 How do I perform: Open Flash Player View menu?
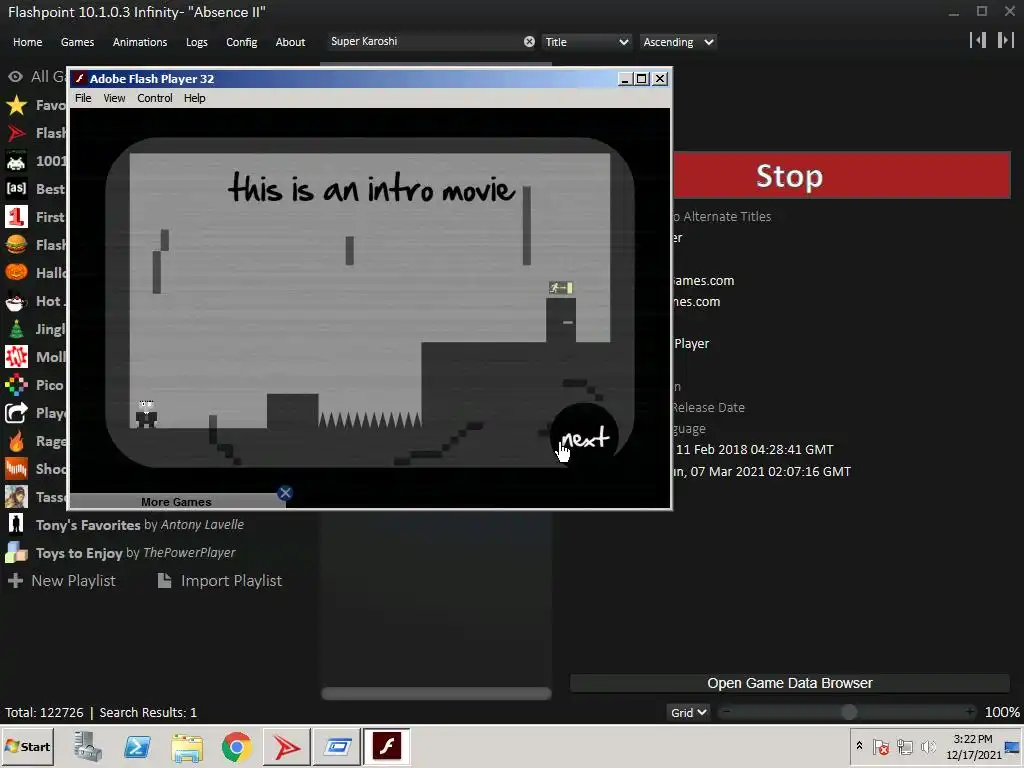pos(114,98)
